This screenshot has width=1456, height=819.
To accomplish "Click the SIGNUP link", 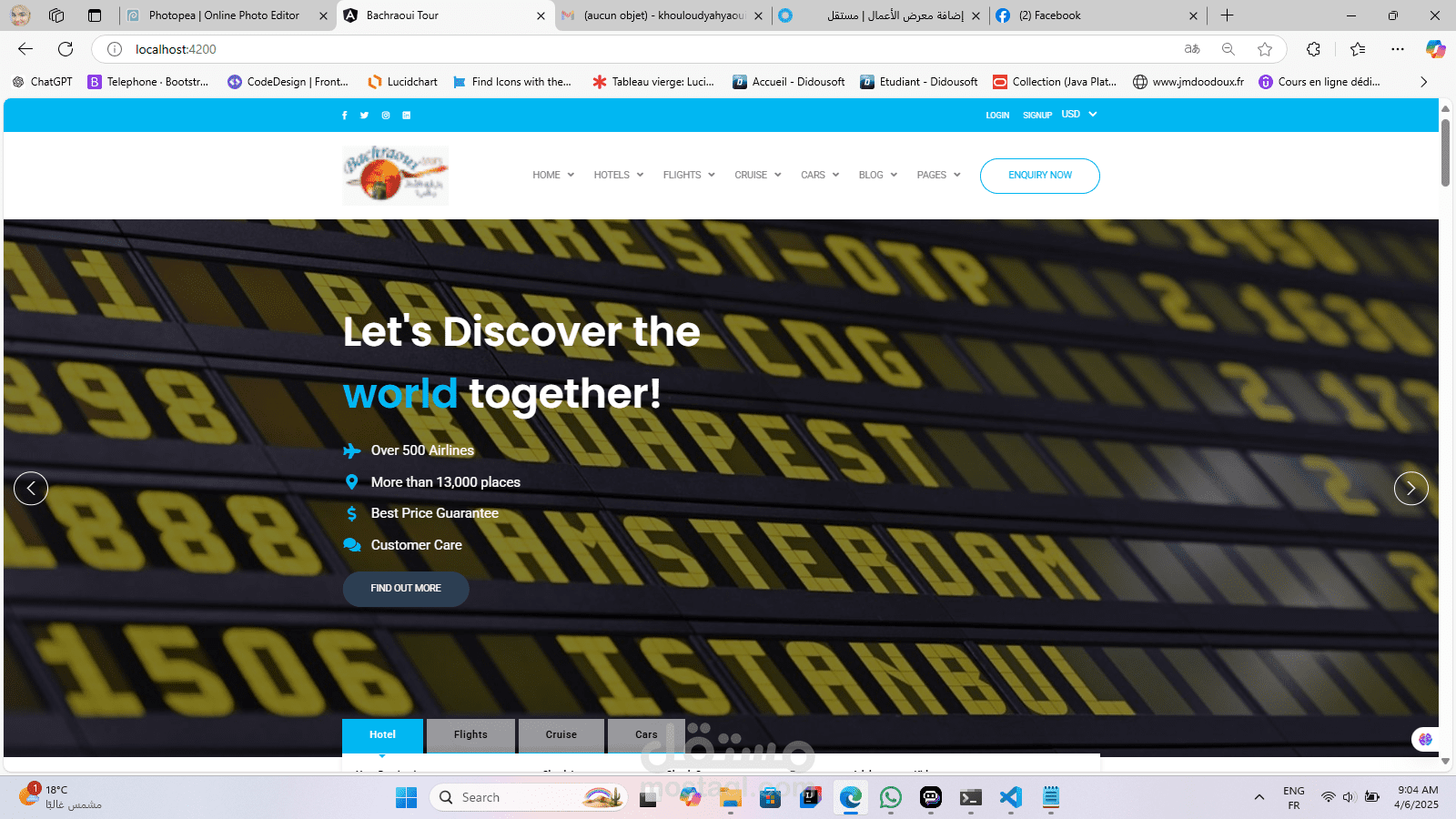I will [x=1037, y=116].
